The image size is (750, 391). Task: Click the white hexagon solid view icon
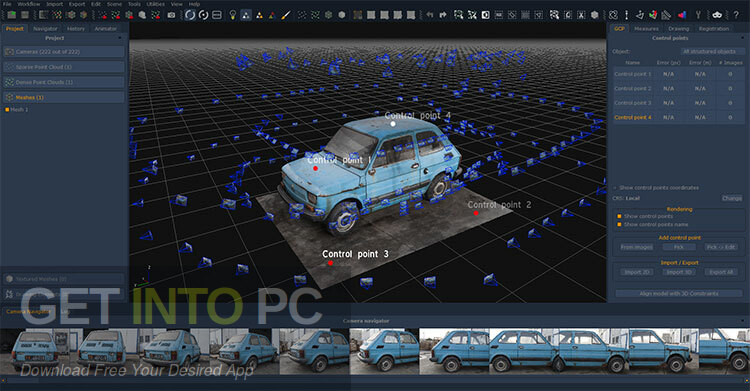coord(342,15)
